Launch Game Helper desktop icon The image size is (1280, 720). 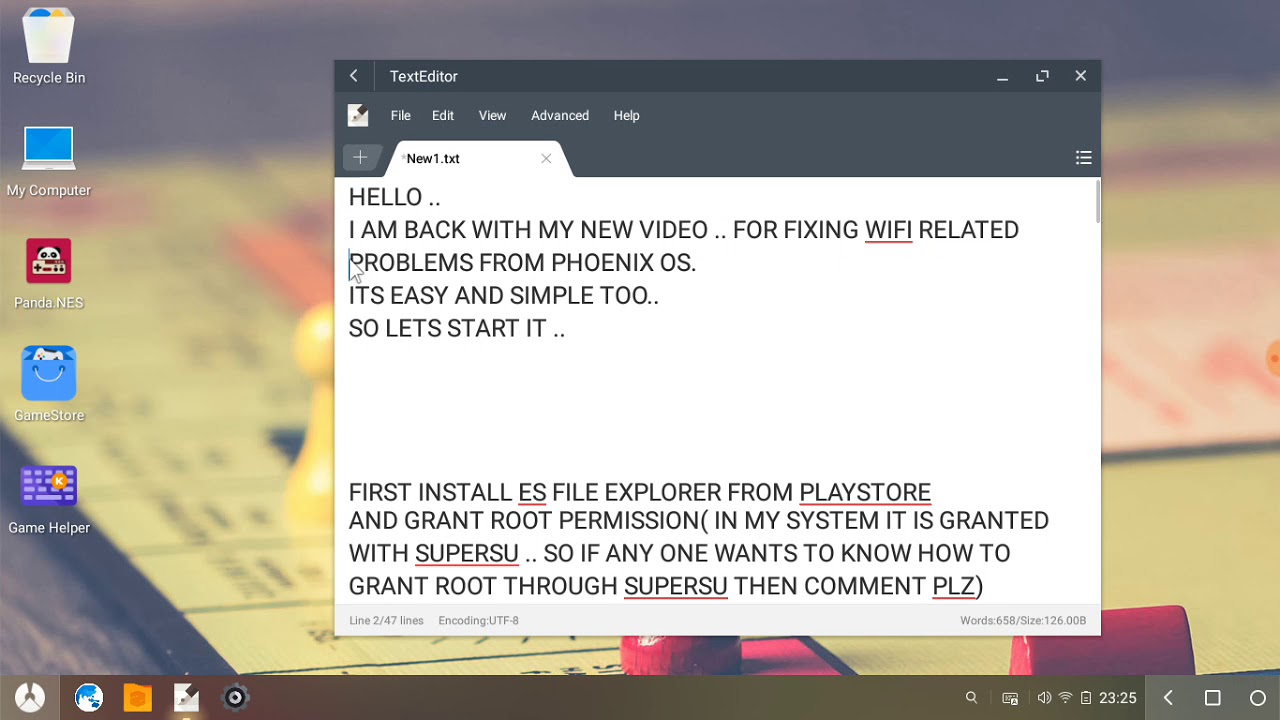[48, 498]
